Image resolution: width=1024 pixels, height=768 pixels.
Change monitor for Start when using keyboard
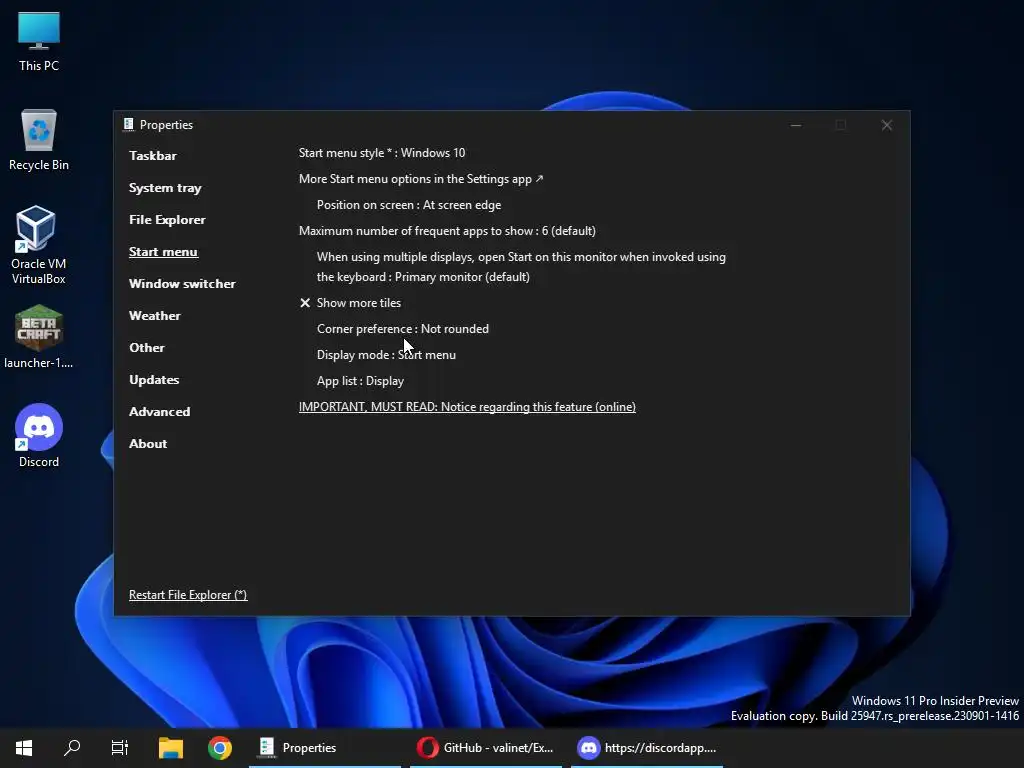[x=521, y=266]
